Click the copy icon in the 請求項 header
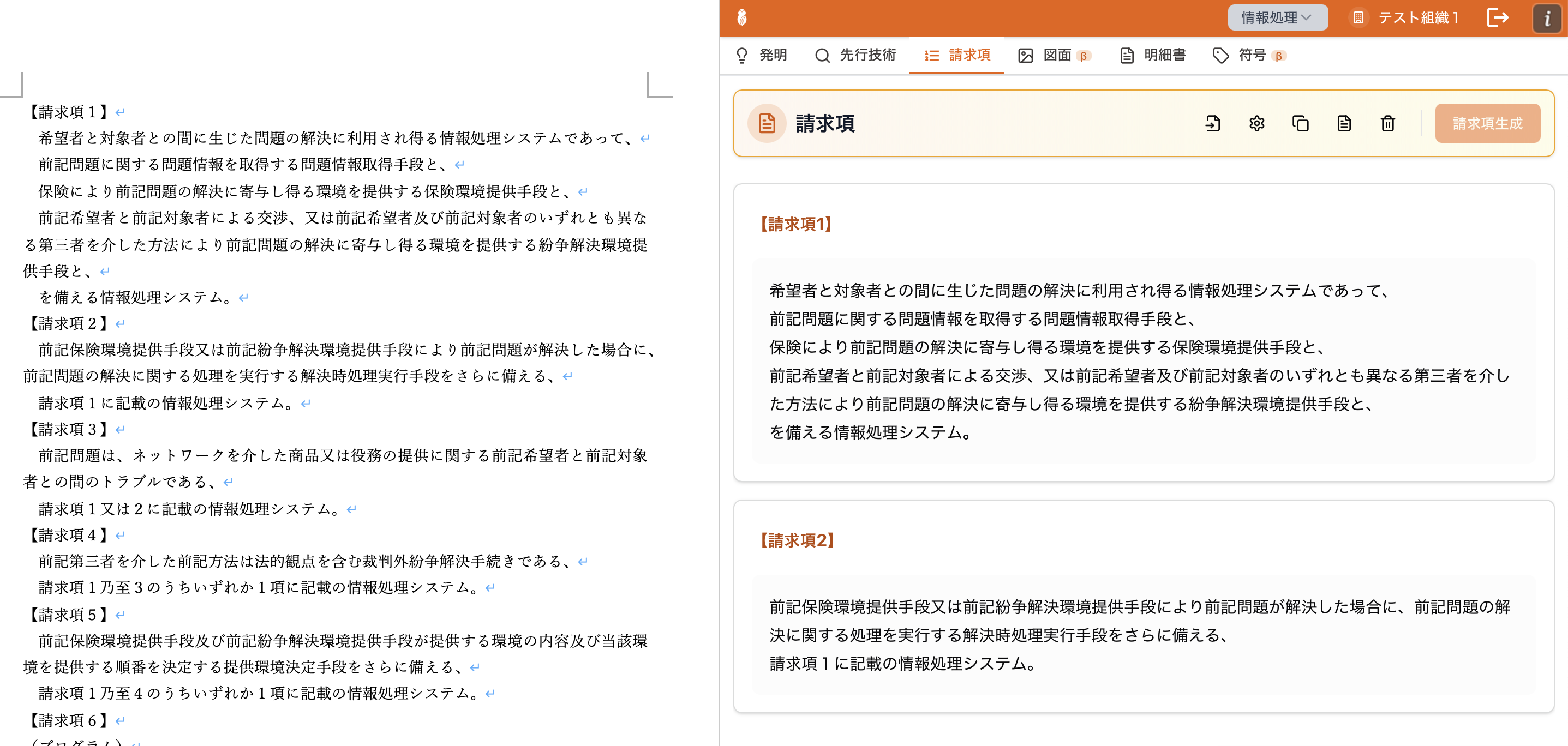This screenshot has height=746, width=1568. (x=1300, y=124)
